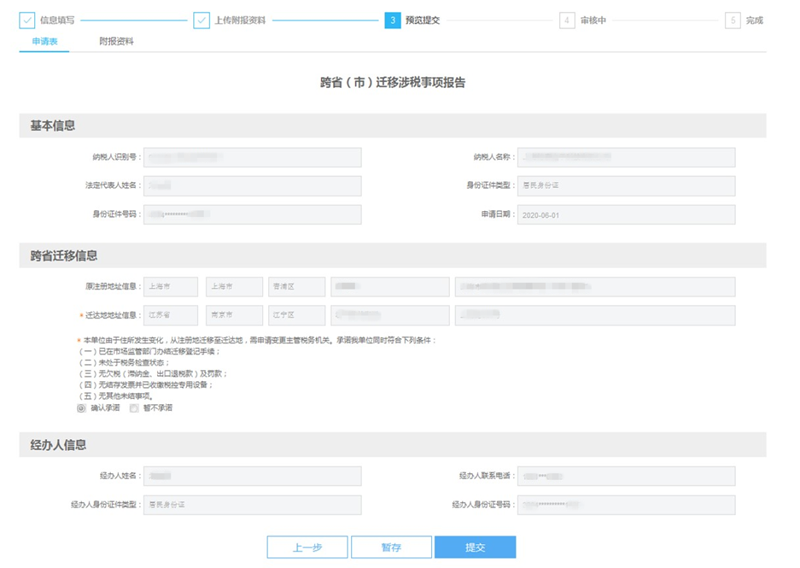Open the 原注册地 province dropdown 上海市
The height and width of the screenshot is (568, 800).
170,287
